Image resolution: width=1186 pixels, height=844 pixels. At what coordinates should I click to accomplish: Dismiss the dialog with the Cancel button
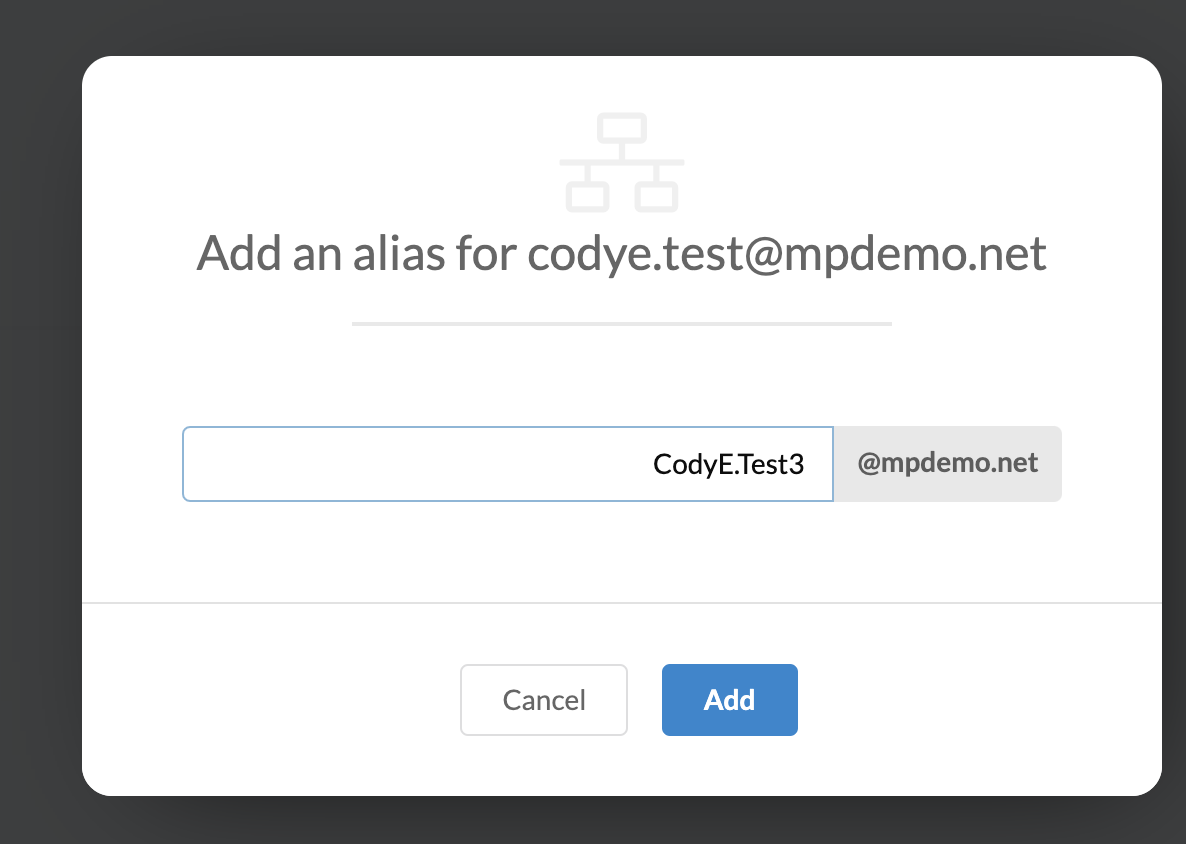[544, 700]
